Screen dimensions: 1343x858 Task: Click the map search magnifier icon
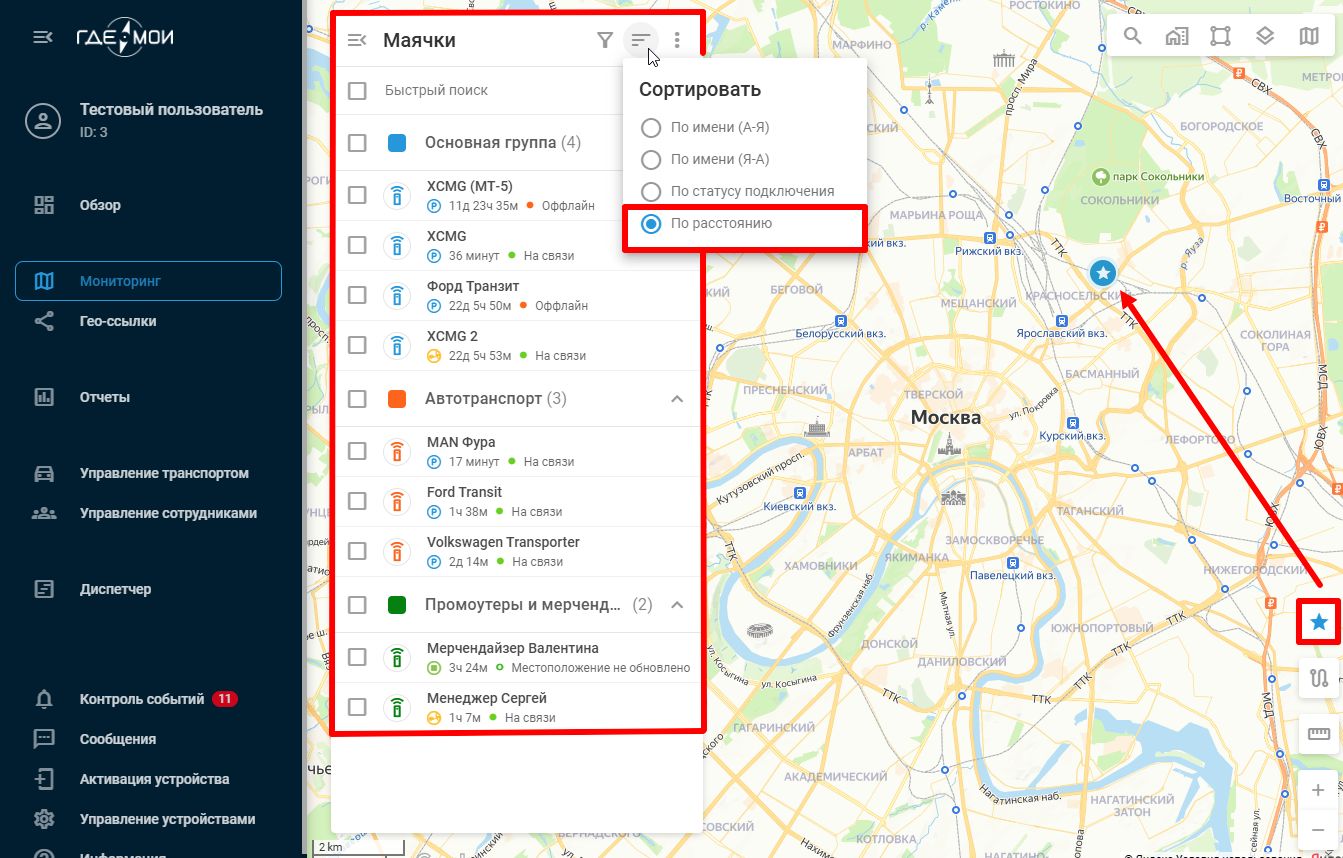point(1132,37)
